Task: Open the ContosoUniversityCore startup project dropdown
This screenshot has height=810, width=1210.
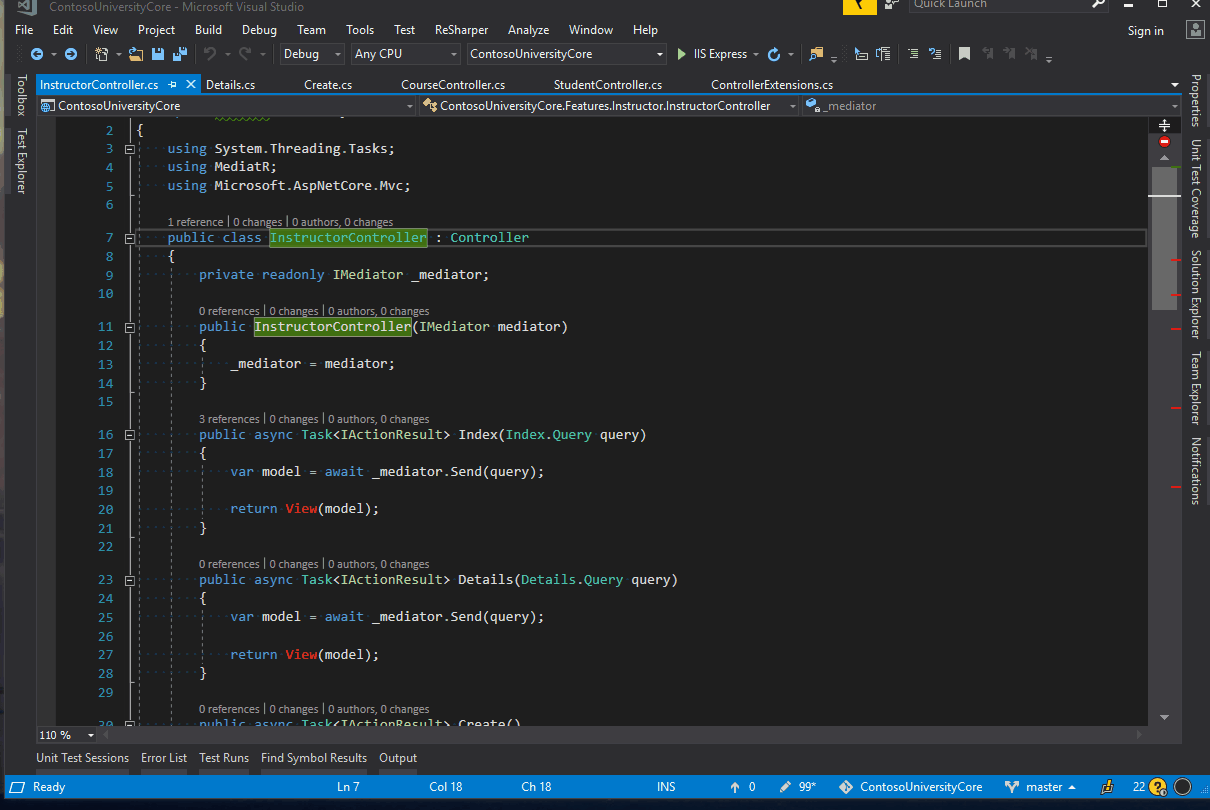Action: [566, 54]
